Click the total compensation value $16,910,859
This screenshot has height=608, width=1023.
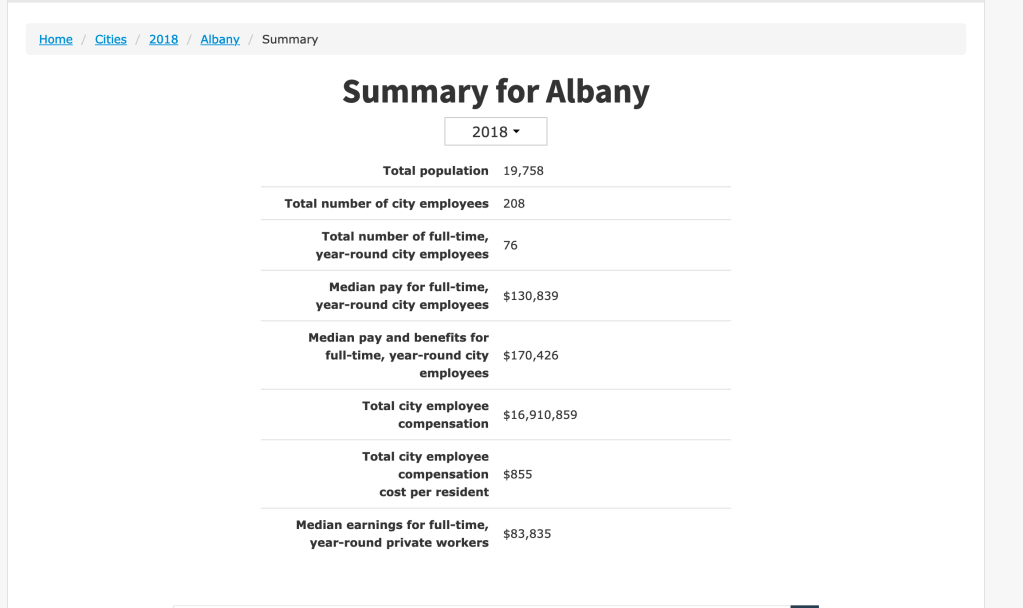[x=540, y=415]
